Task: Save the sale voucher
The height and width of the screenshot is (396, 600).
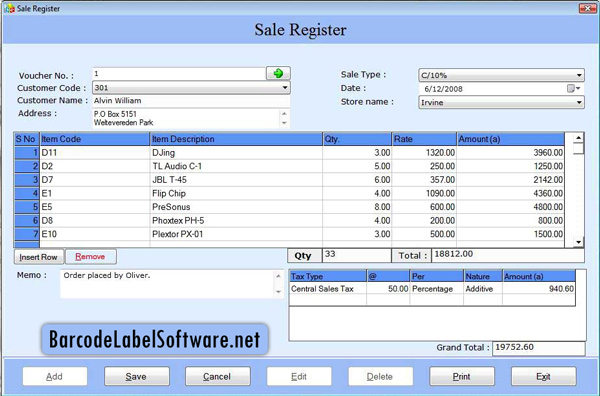Action: point(137,376)
